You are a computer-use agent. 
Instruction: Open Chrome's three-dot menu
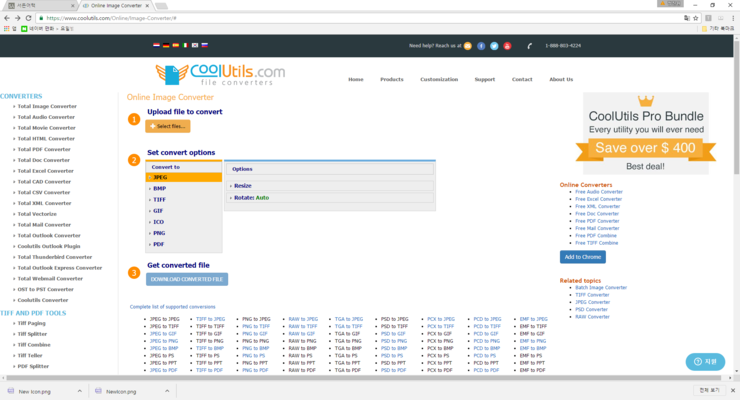733,18
